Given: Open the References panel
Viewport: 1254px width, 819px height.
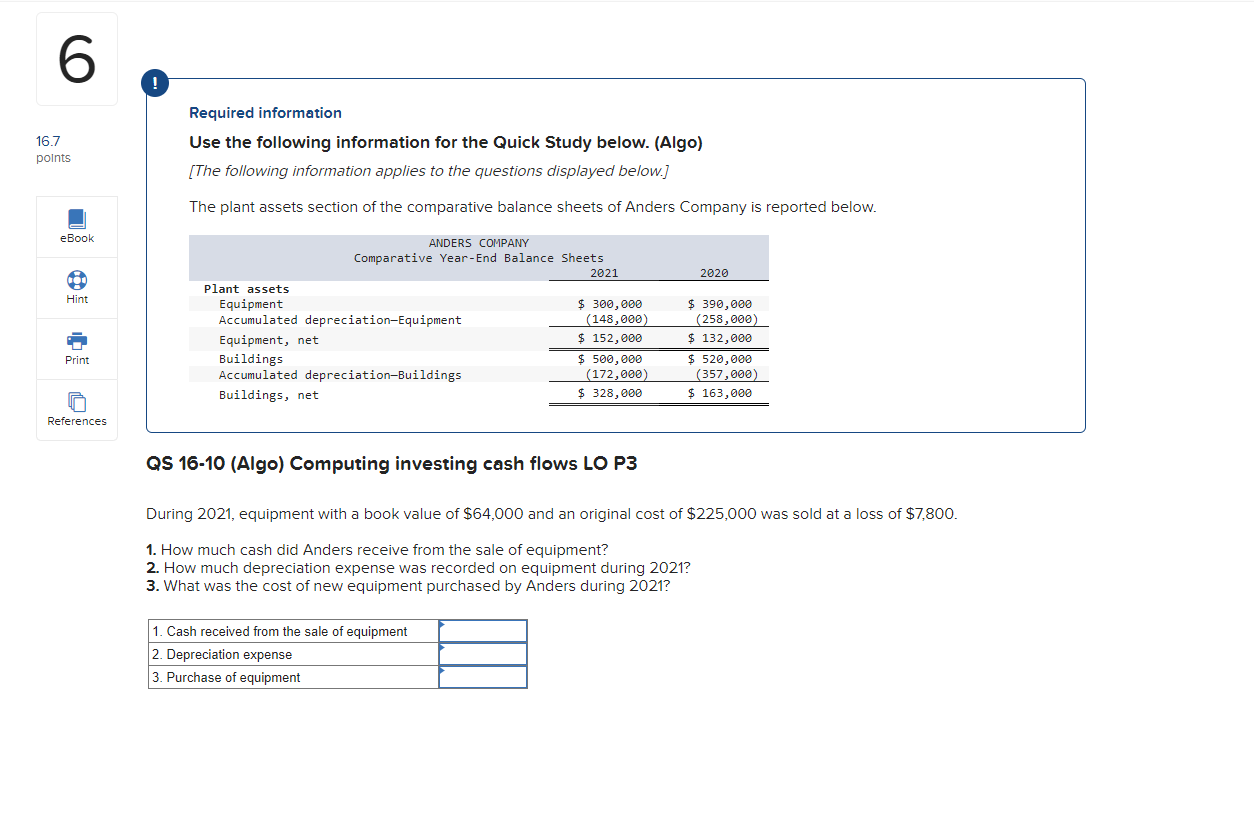Looking at the screenshot, I should click(x=76, y=410).
